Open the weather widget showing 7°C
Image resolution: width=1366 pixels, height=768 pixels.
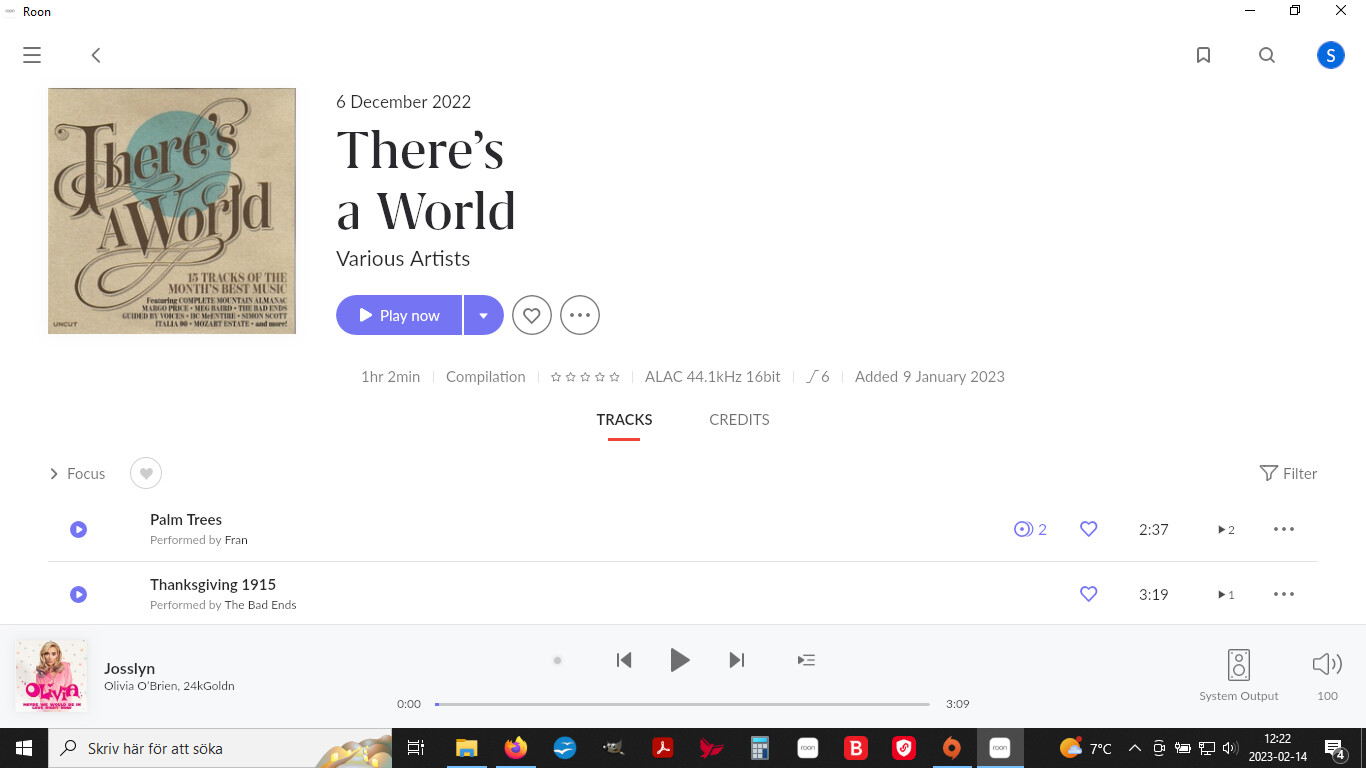pos(1085,748)
